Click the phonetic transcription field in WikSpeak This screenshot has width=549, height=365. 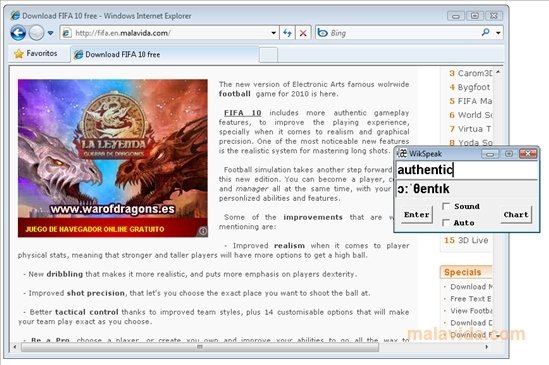(x=467, y=189)
